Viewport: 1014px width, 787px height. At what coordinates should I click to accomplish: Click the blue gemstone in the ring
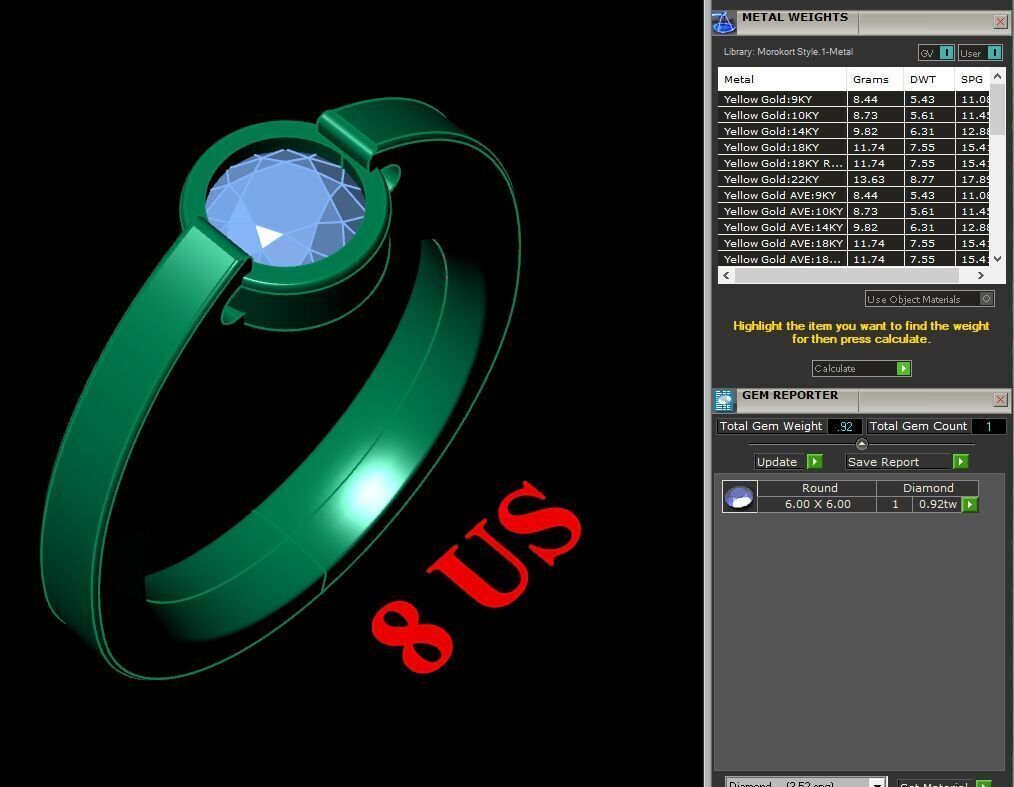[x=285, y=207]
